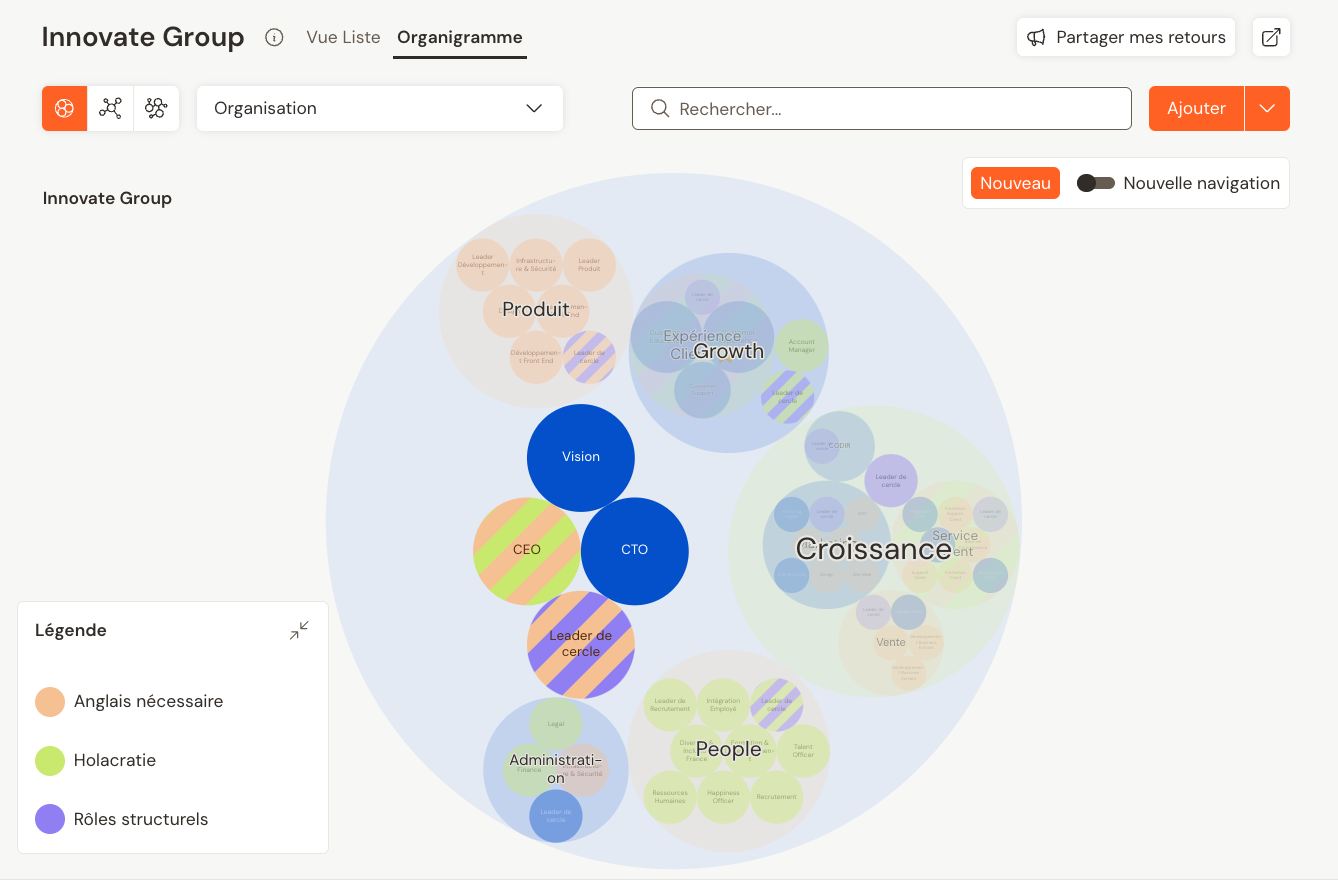Select Intégration Employé role in People

pyautogui.click(x=723, y=704)
